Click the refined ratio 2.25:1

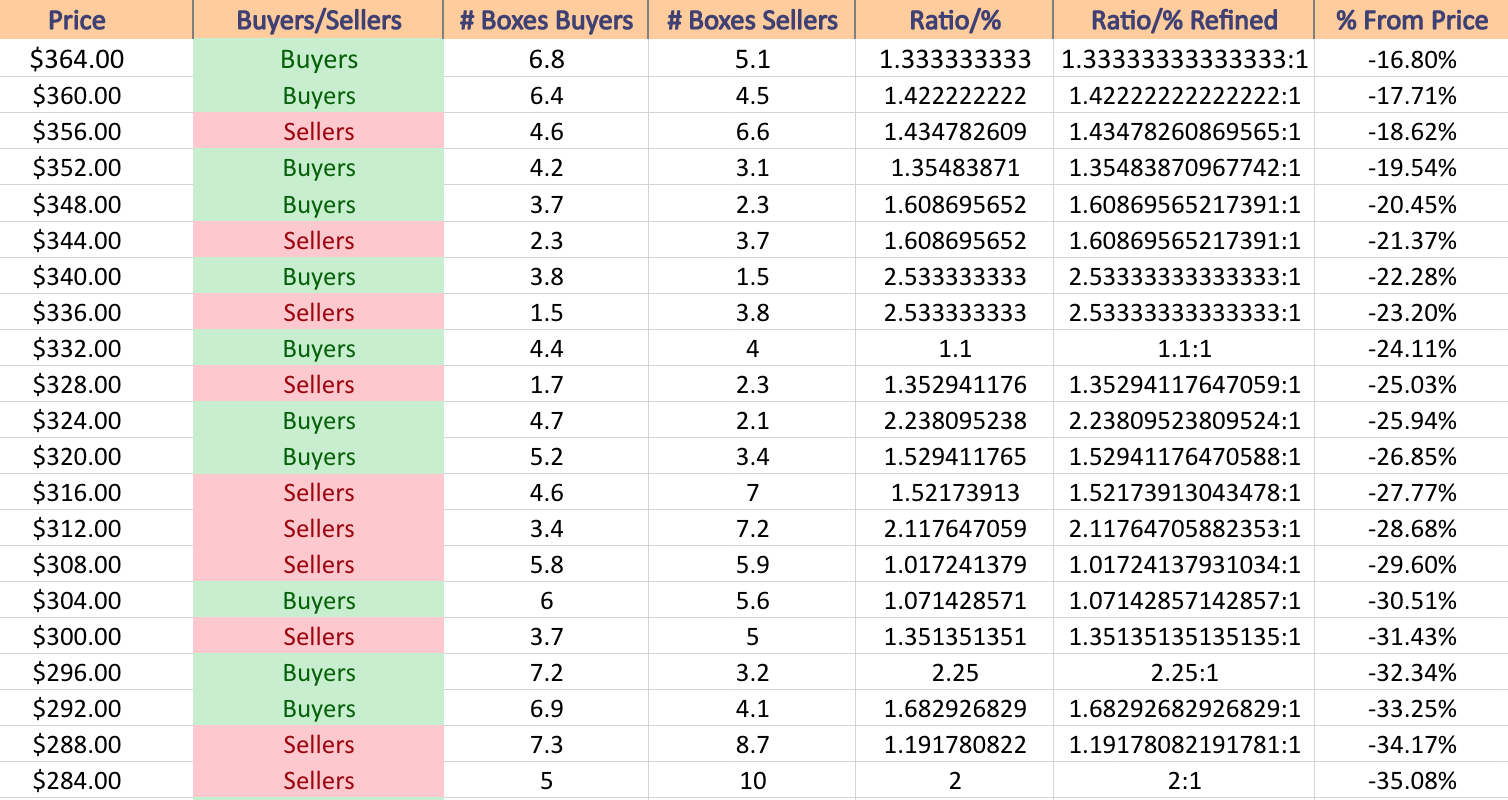(1185, 672)
